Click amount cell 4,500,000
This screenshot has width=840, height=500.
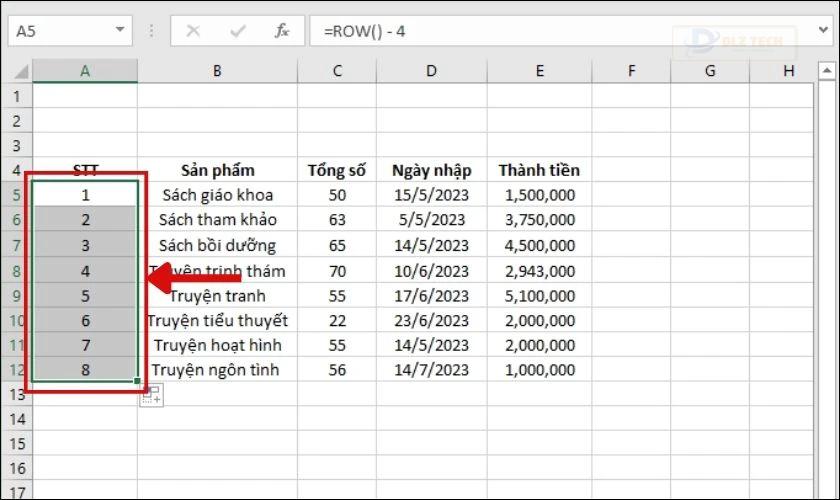[x=539, y=245]
